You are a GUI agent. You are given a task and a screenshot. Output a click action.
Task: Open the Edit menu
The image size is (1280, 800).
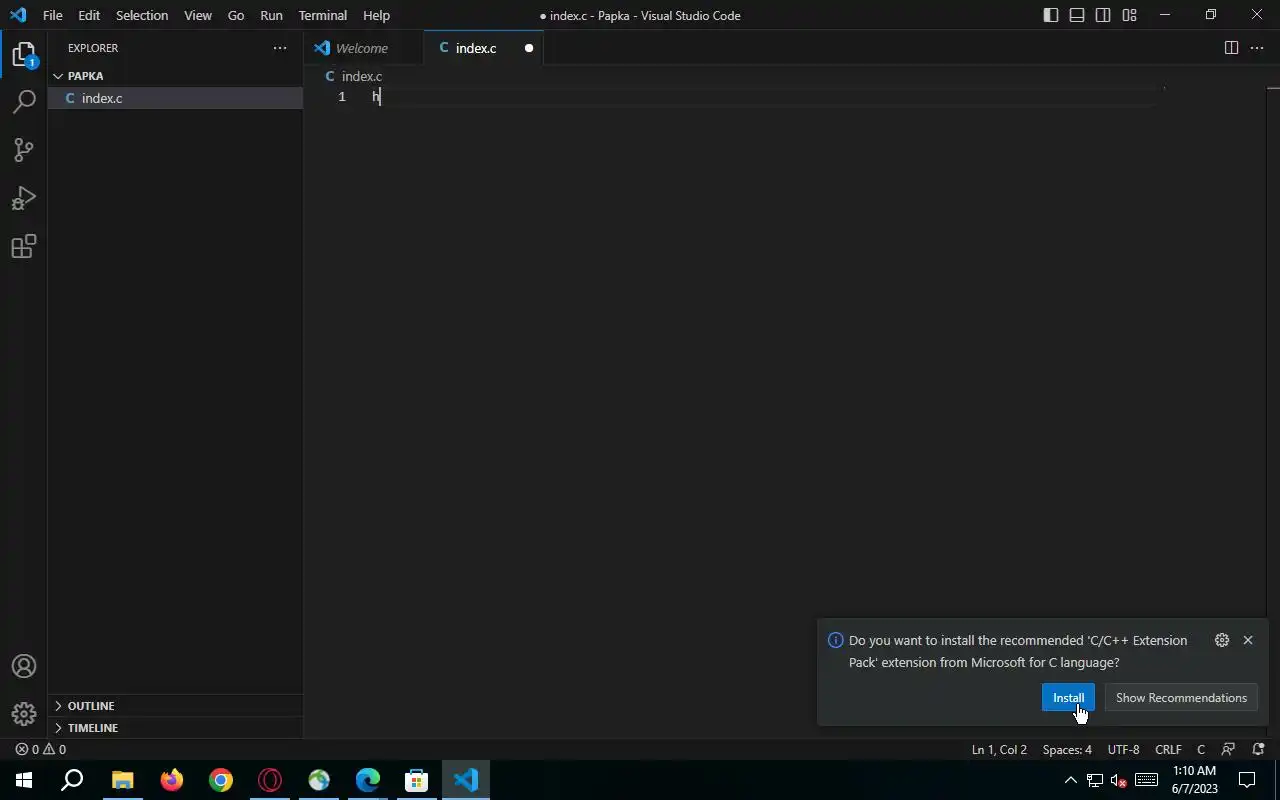[x=89, y=15]
